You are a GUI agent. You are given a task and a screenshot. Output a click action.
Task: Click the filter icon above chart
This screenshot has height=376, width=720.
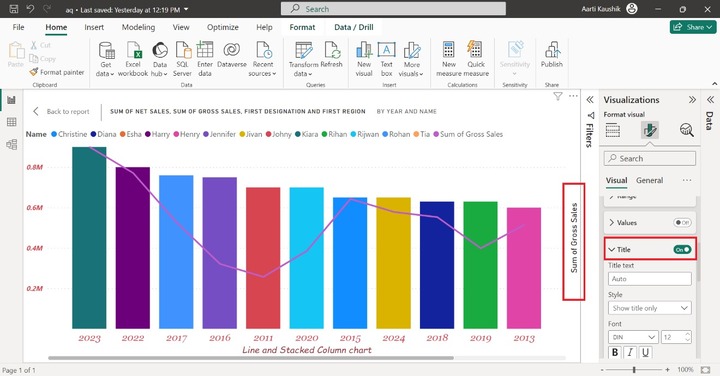(x=557, y=96)
